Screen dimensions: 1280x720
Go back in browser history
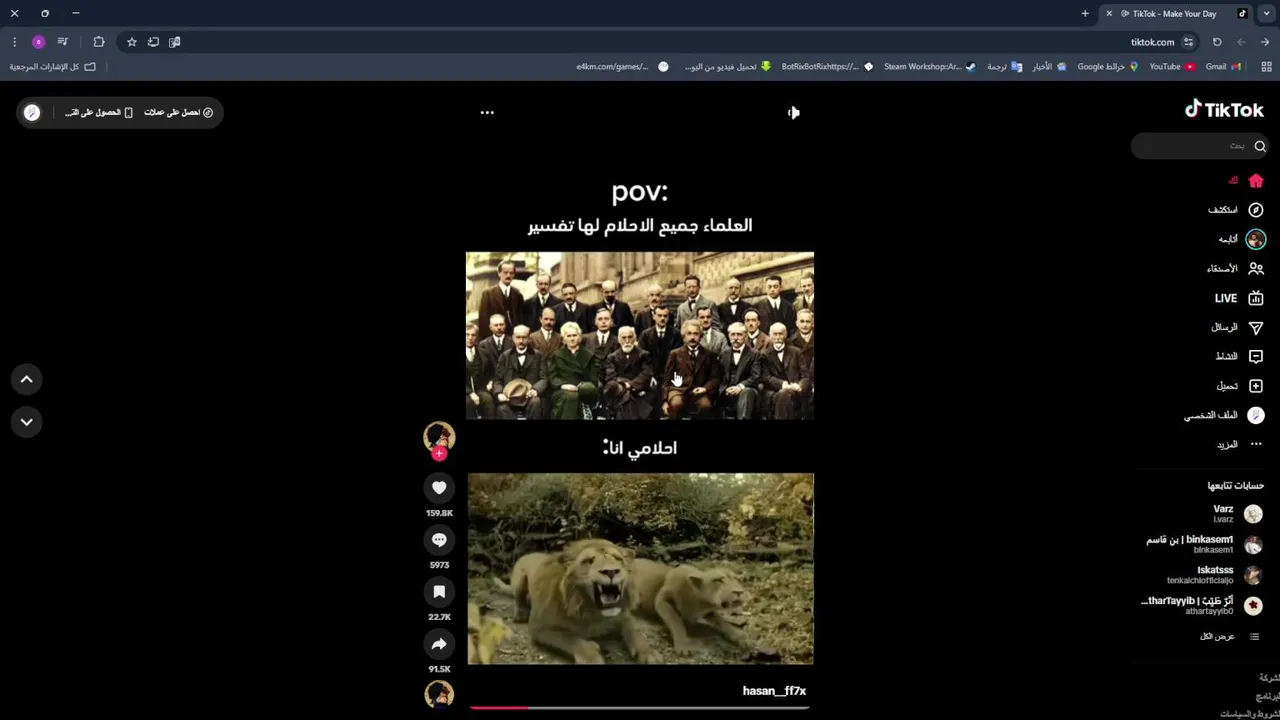tap(1265, 42)
